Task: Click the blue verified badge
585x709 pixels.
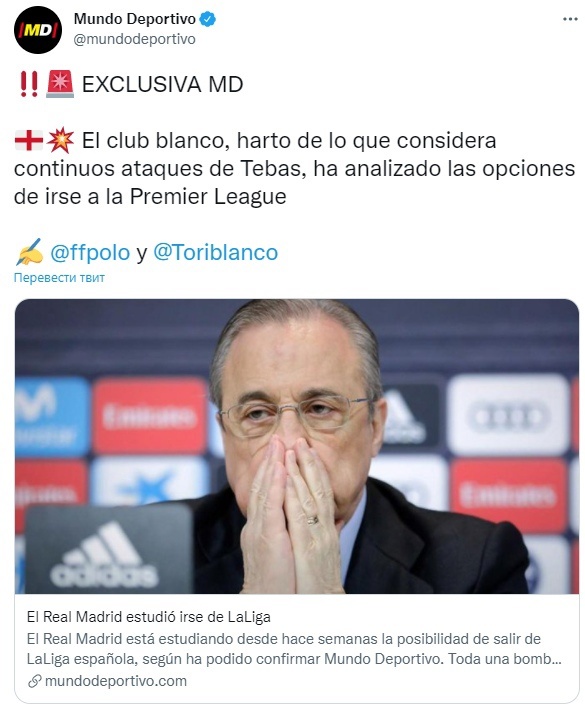Action: tap(208, 19)
